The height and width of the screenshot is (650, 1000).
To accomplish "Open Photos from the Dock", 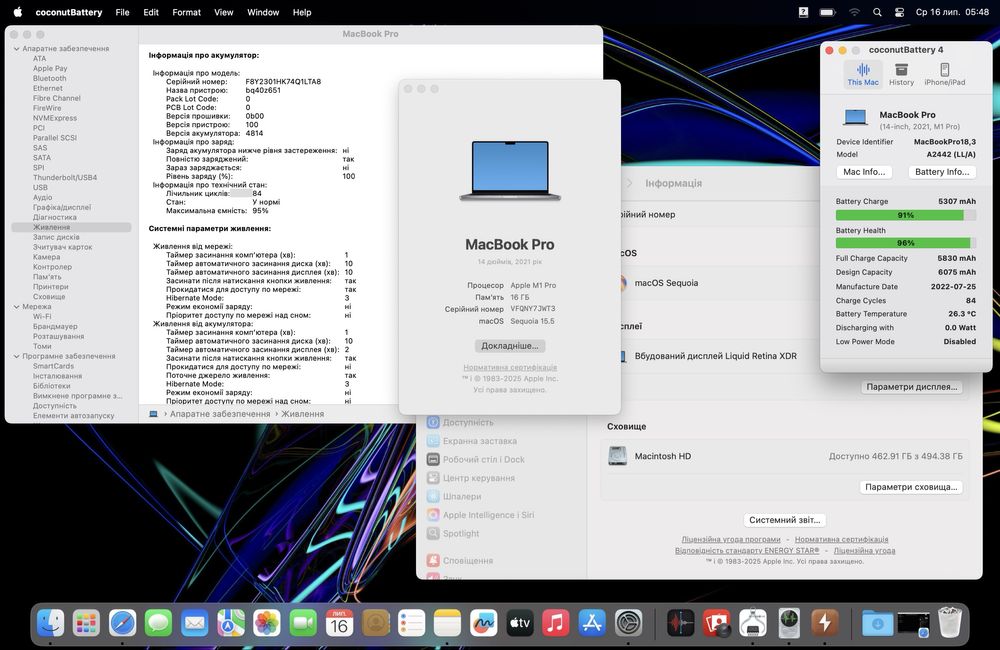I will 267,623.
